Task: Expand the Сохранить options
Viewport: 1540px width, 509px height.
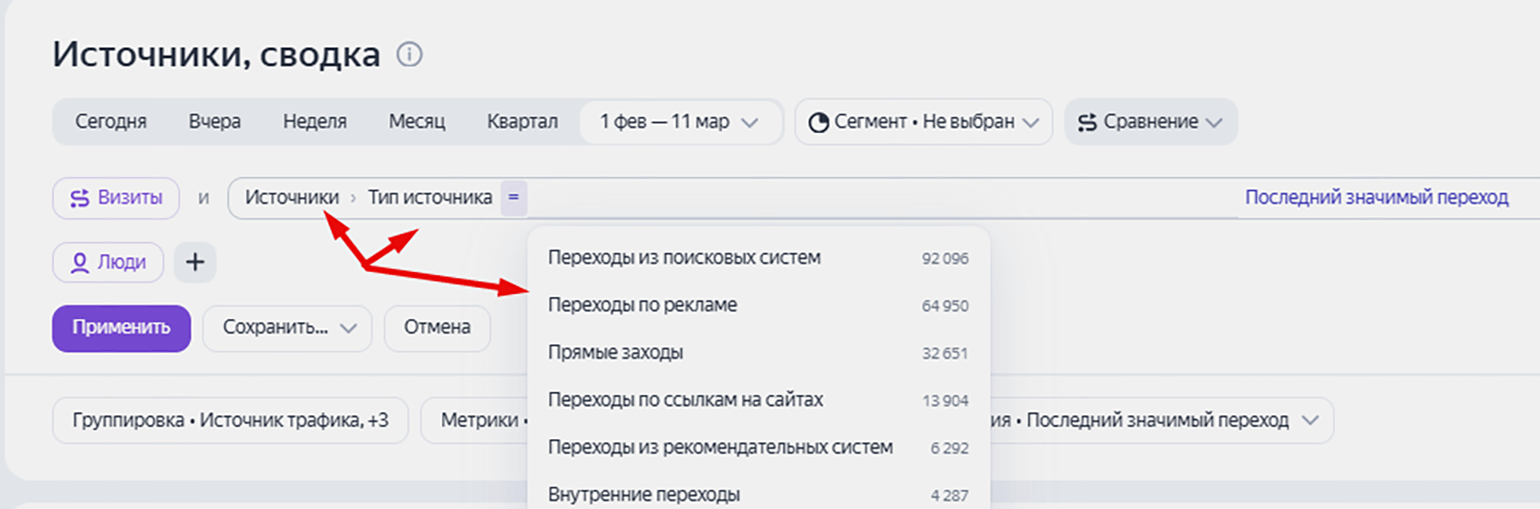Action: pos(287,328)
